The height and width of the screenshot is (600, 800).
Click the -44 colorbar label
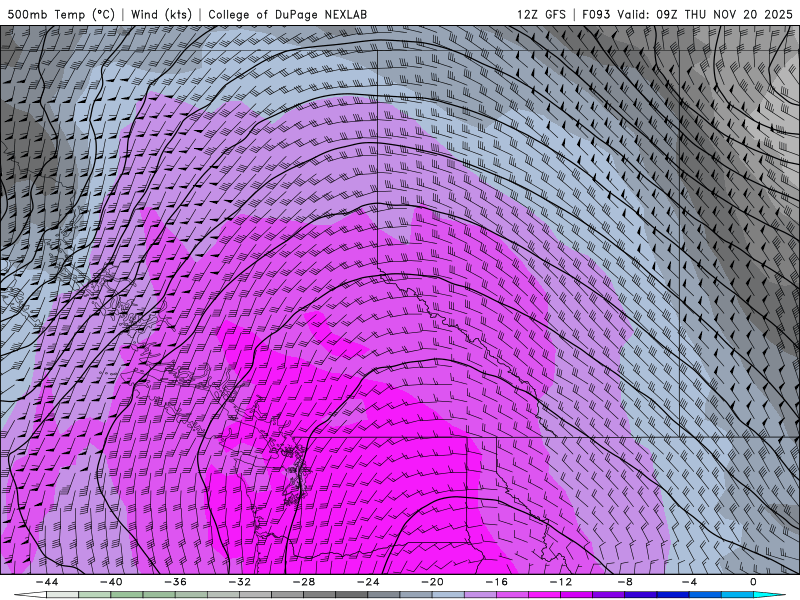(x=47, y=582)
